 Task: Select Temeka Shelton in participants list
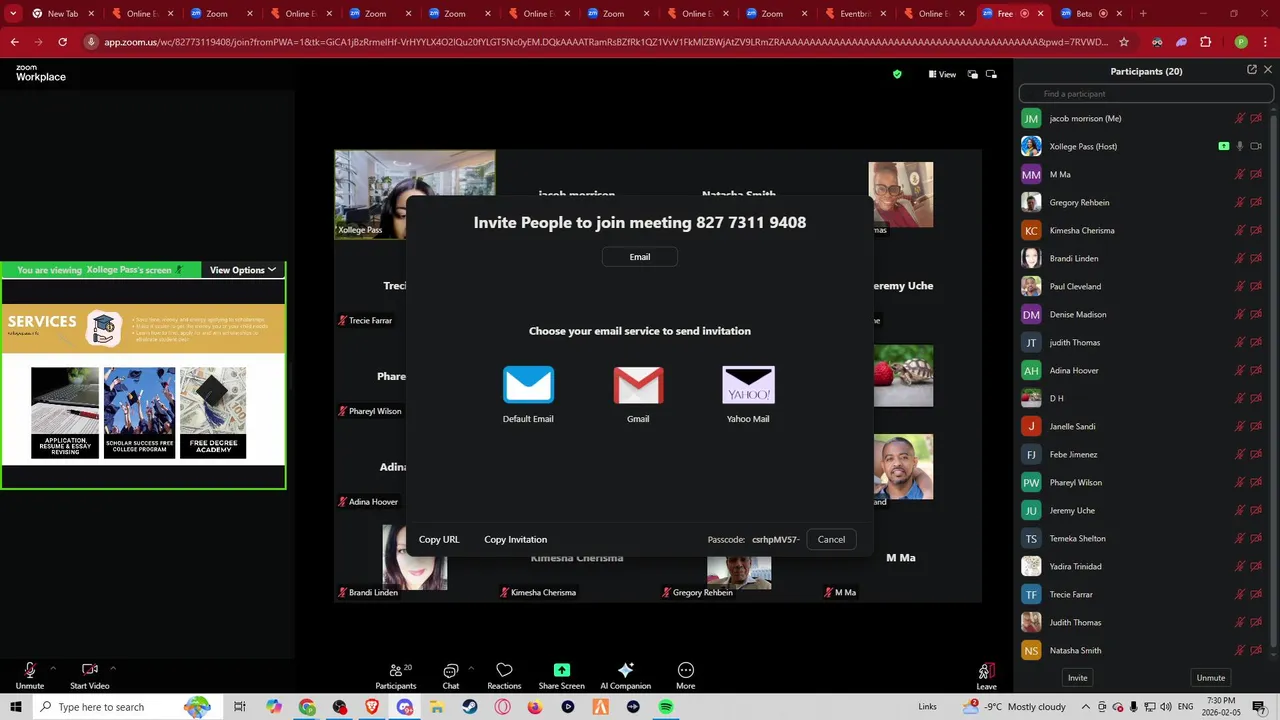(x=1146, y=538)
